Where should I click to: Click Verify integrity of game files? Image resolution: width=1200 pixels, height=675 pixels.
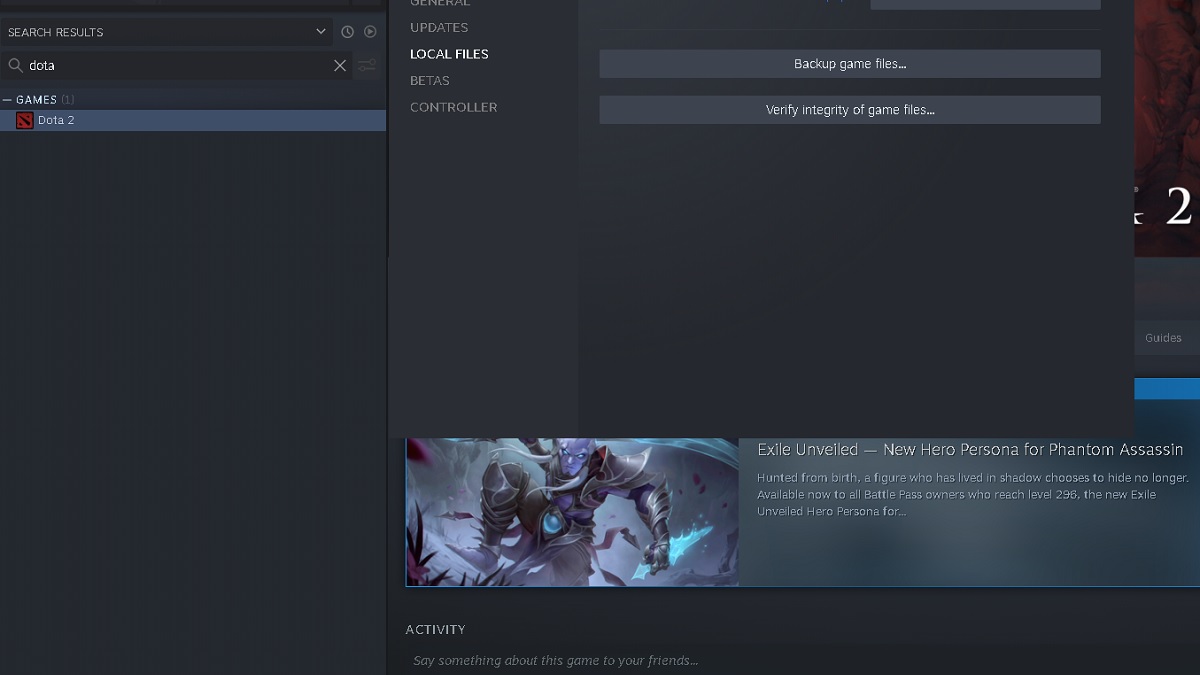pyautogui.click(x=849, y=110)
